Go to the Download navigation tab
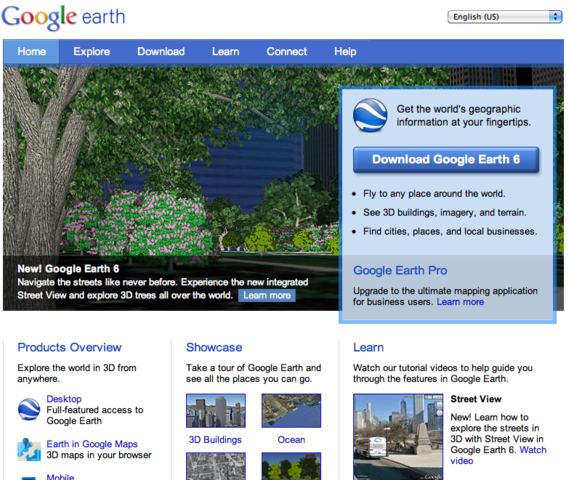Image resolution: width=569 pixels, height=480 pixels. [x=161, y=52]
